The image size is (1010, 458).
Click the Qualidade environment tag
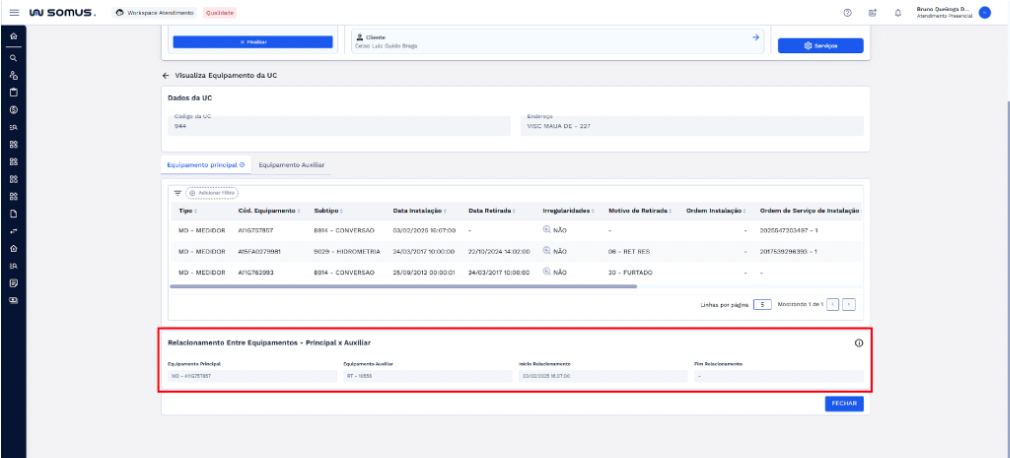pyautogui.click(x=220, y=13)
